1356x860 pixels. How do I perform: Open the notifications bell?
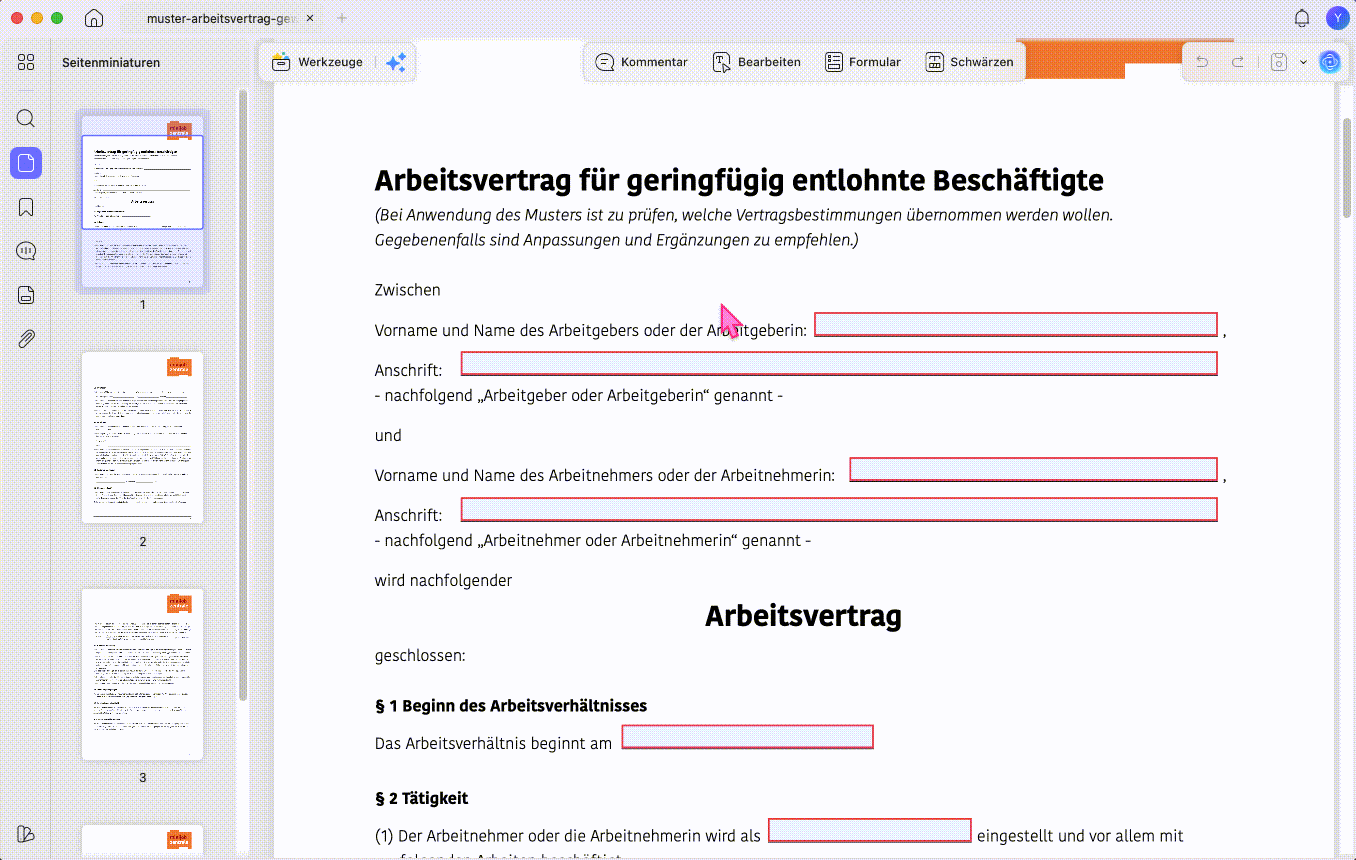click(x=1302, y=18)
